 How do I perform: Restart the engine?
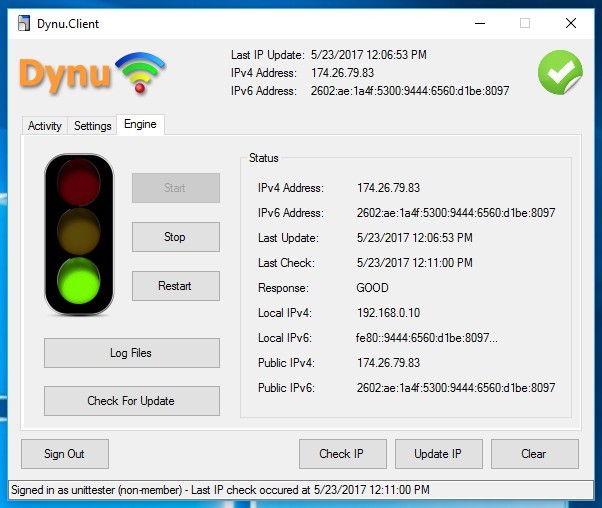pyautogui.click(x=176, y=286)
